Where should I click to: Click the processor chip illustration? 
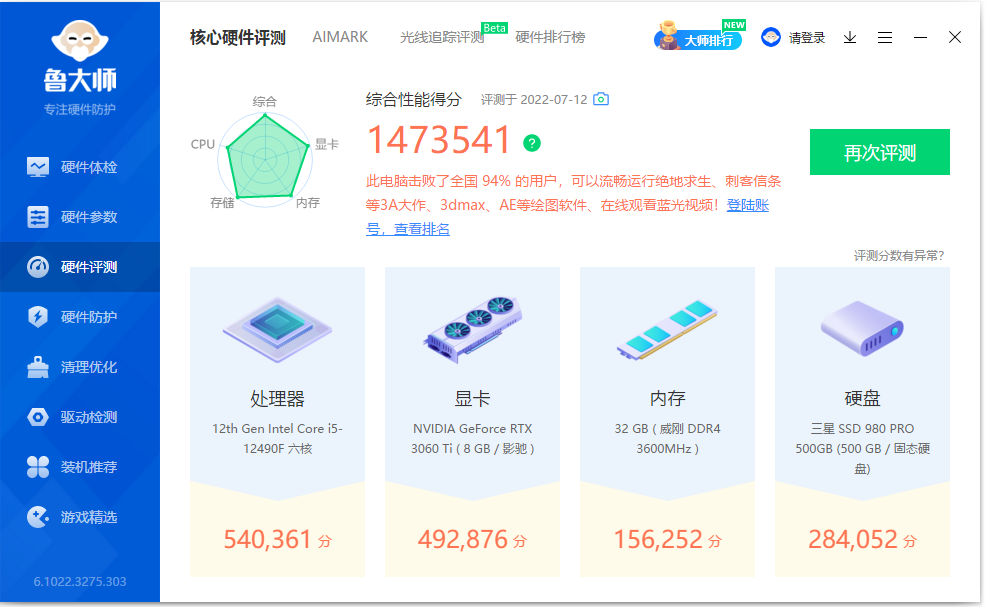click(x=277, y=330)
